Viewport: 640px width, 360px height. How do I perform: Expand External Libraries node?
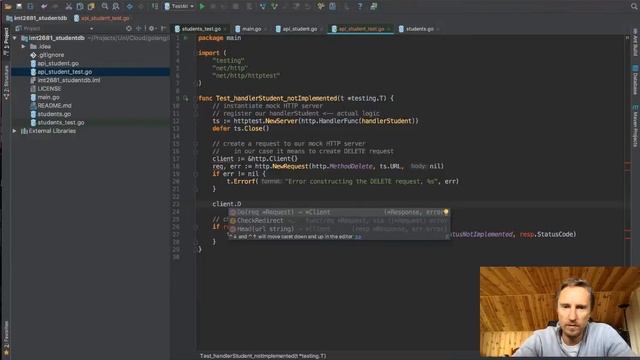[x=15, y=131]
